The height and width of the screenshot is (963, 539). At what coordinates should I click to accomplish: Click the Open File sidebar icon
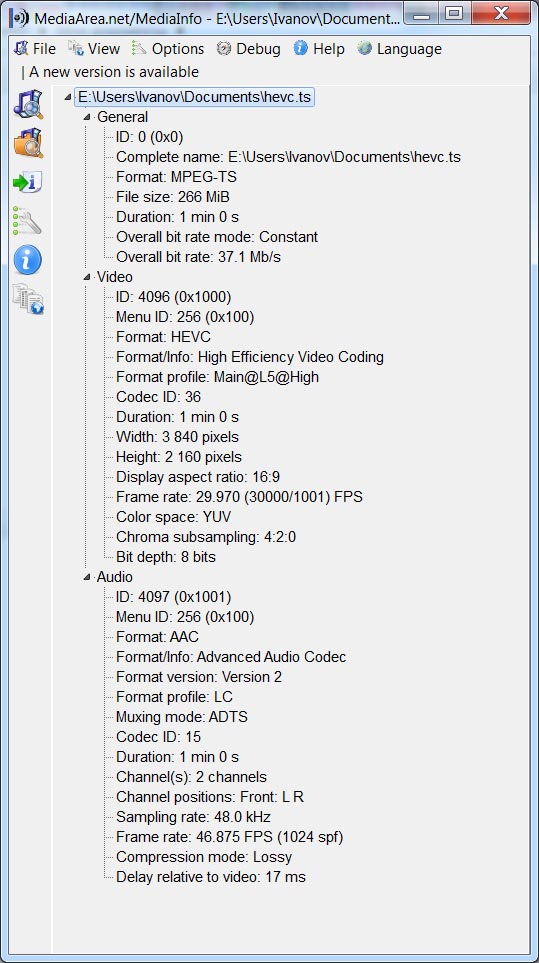[28, 104]
